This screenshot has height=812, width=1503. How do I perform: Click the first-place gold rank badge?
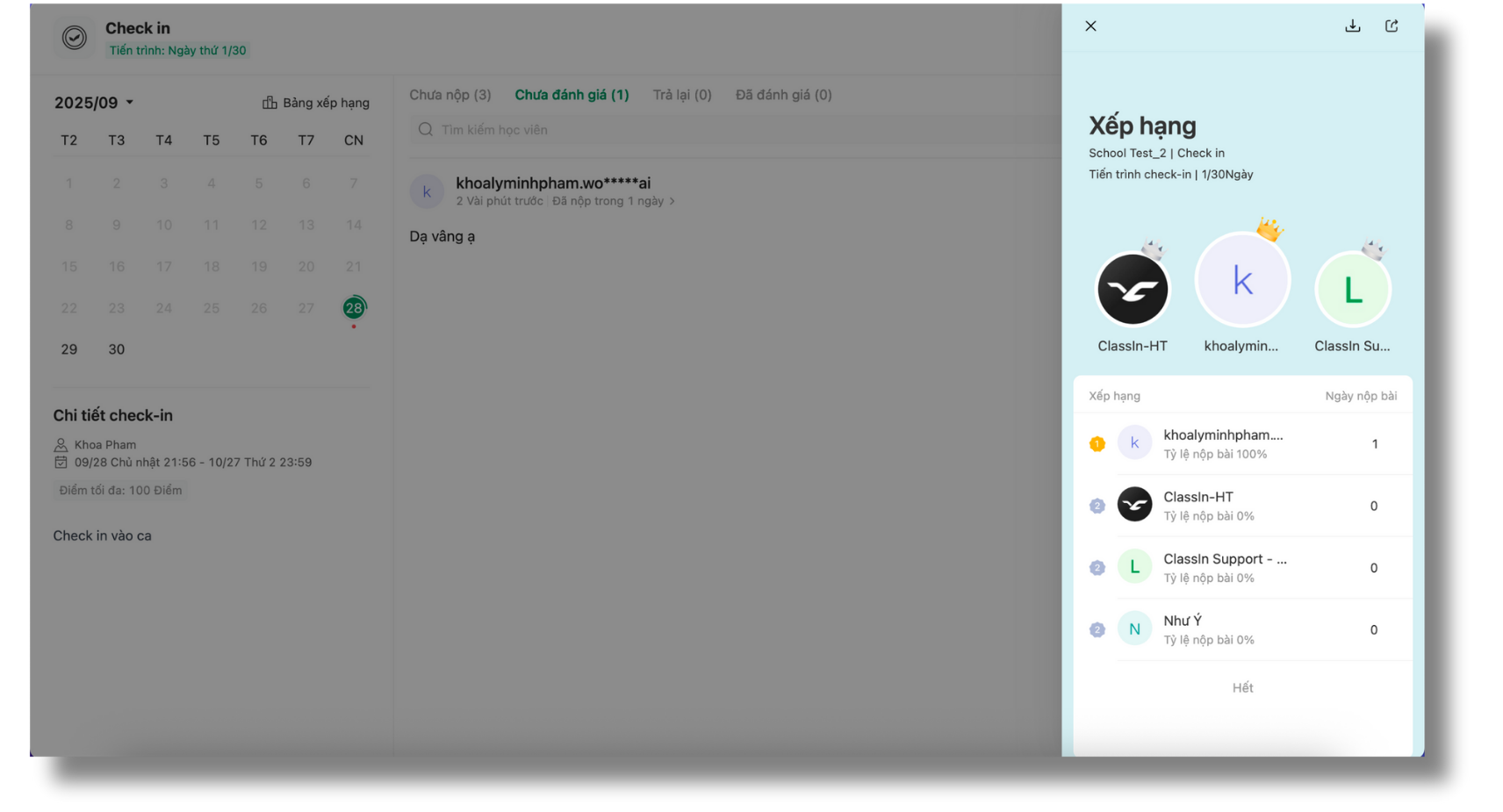[1097, 444]
